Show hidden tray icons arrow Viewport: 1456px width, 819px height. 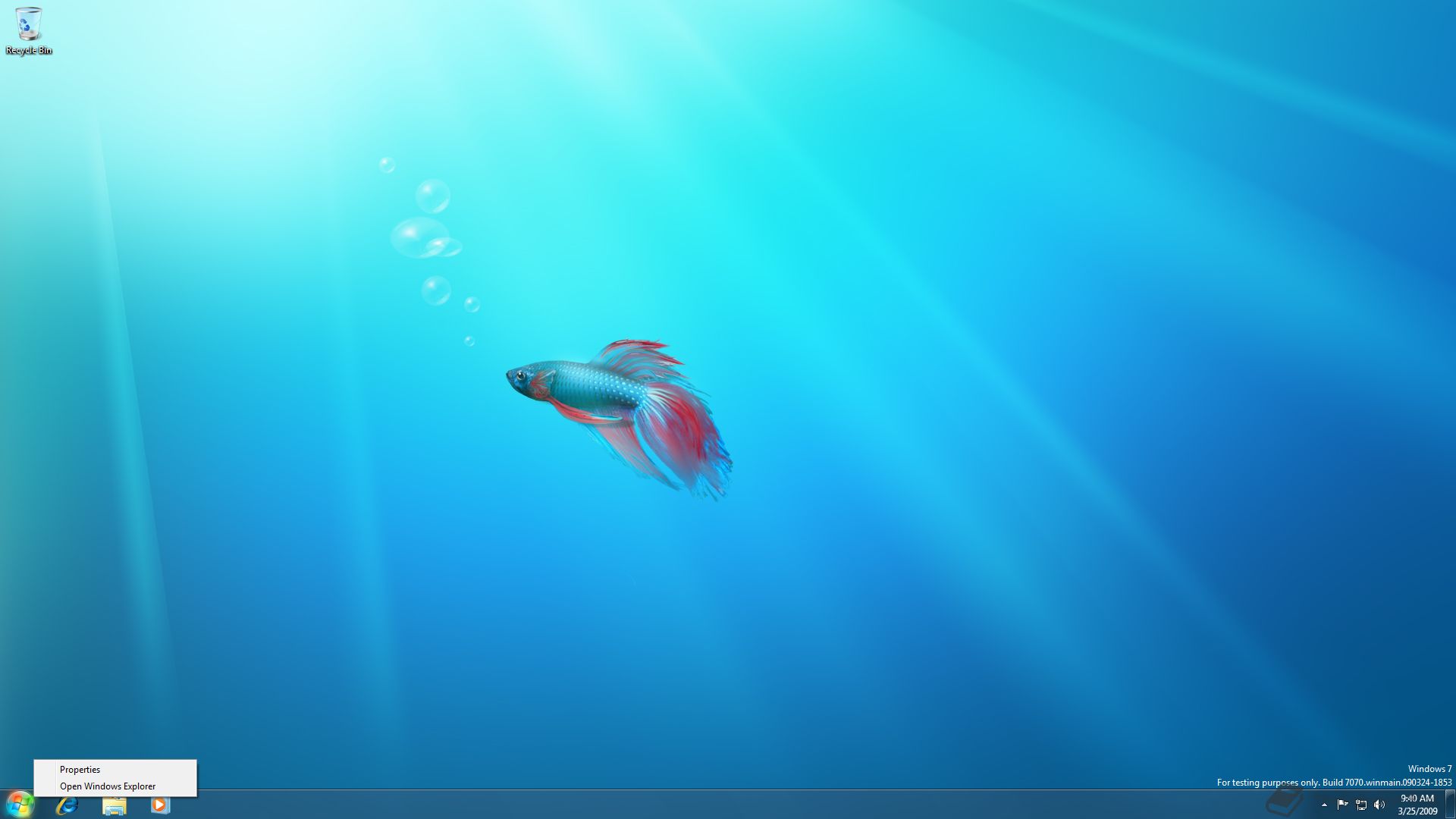click(1324, 805)
